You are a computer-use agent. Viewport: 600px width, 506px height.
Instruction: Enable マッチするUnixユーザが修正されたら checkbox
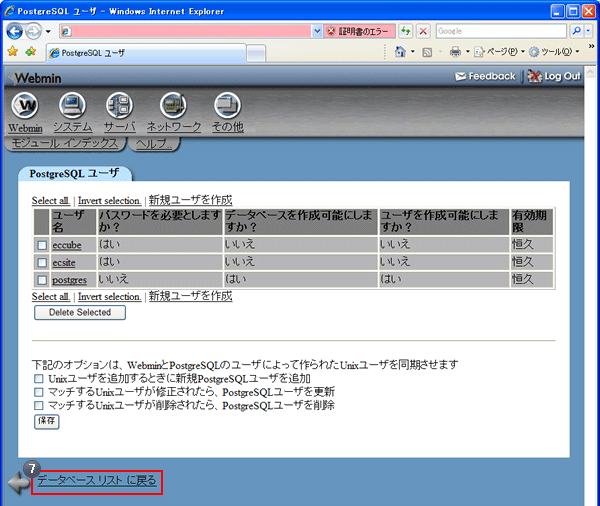click(x=38, y=392)
